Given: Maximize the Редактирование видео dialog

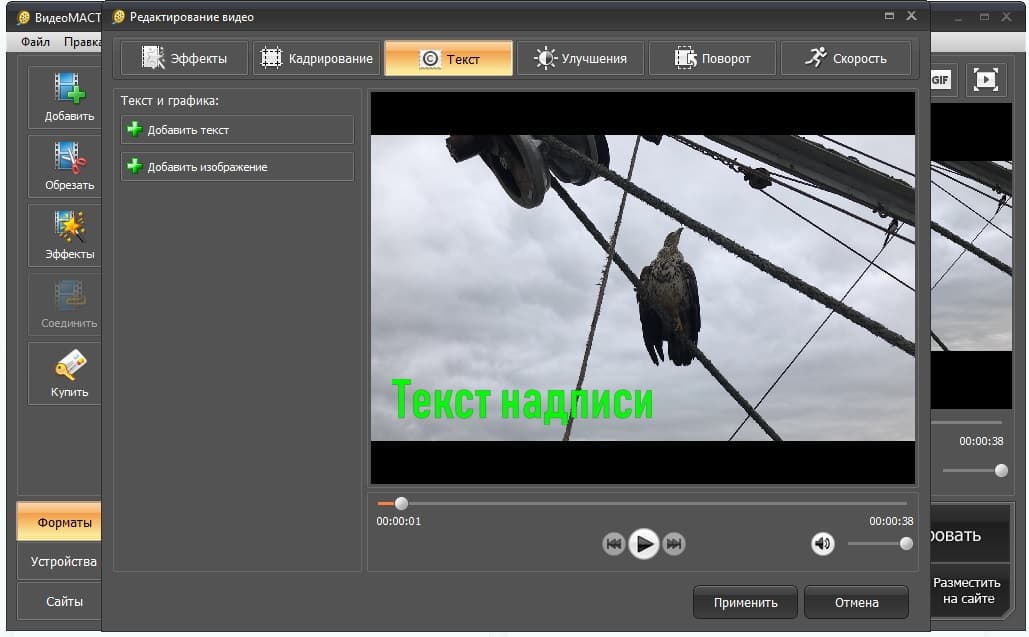Looking at the screenshot, I should click(x=889, y=16).
